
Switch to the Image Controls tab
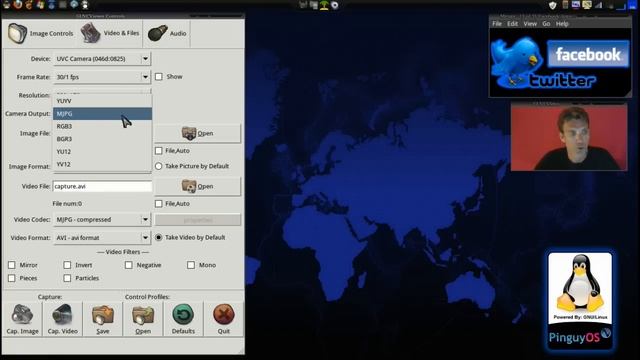click(40, 33)
